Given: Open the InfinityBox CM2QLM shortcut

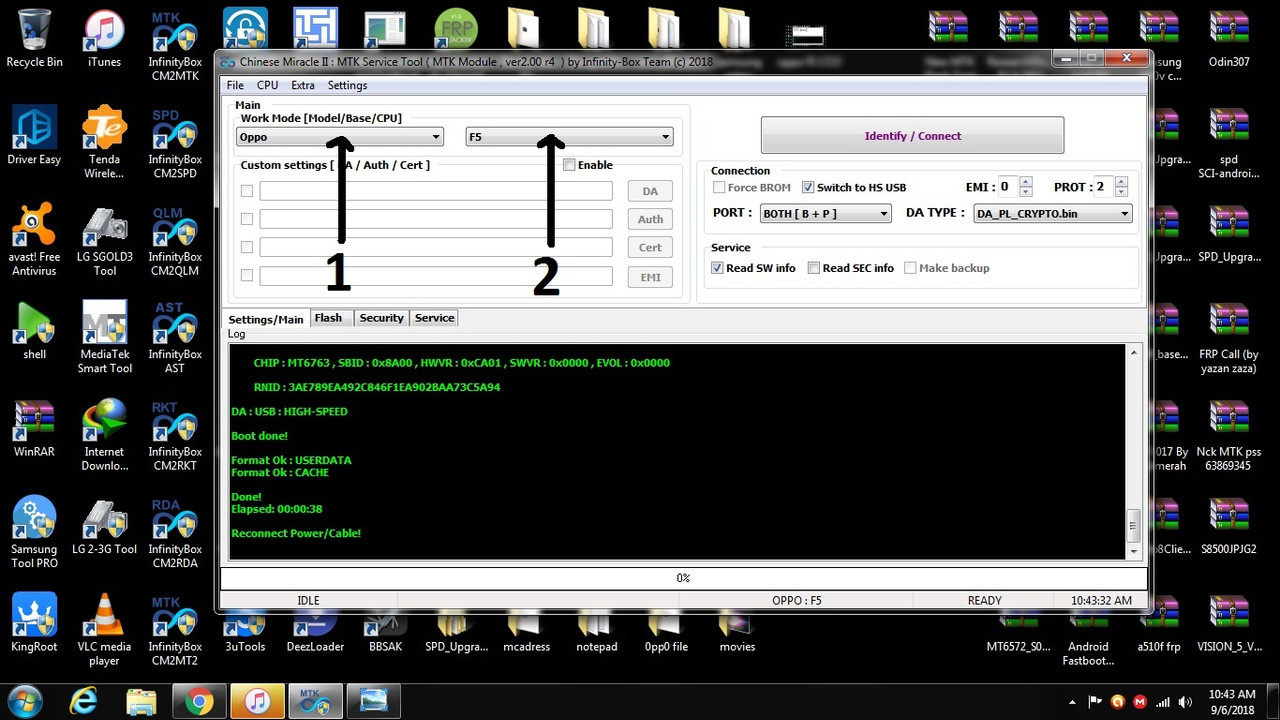Looking at the screenshot, I should 175,240.
